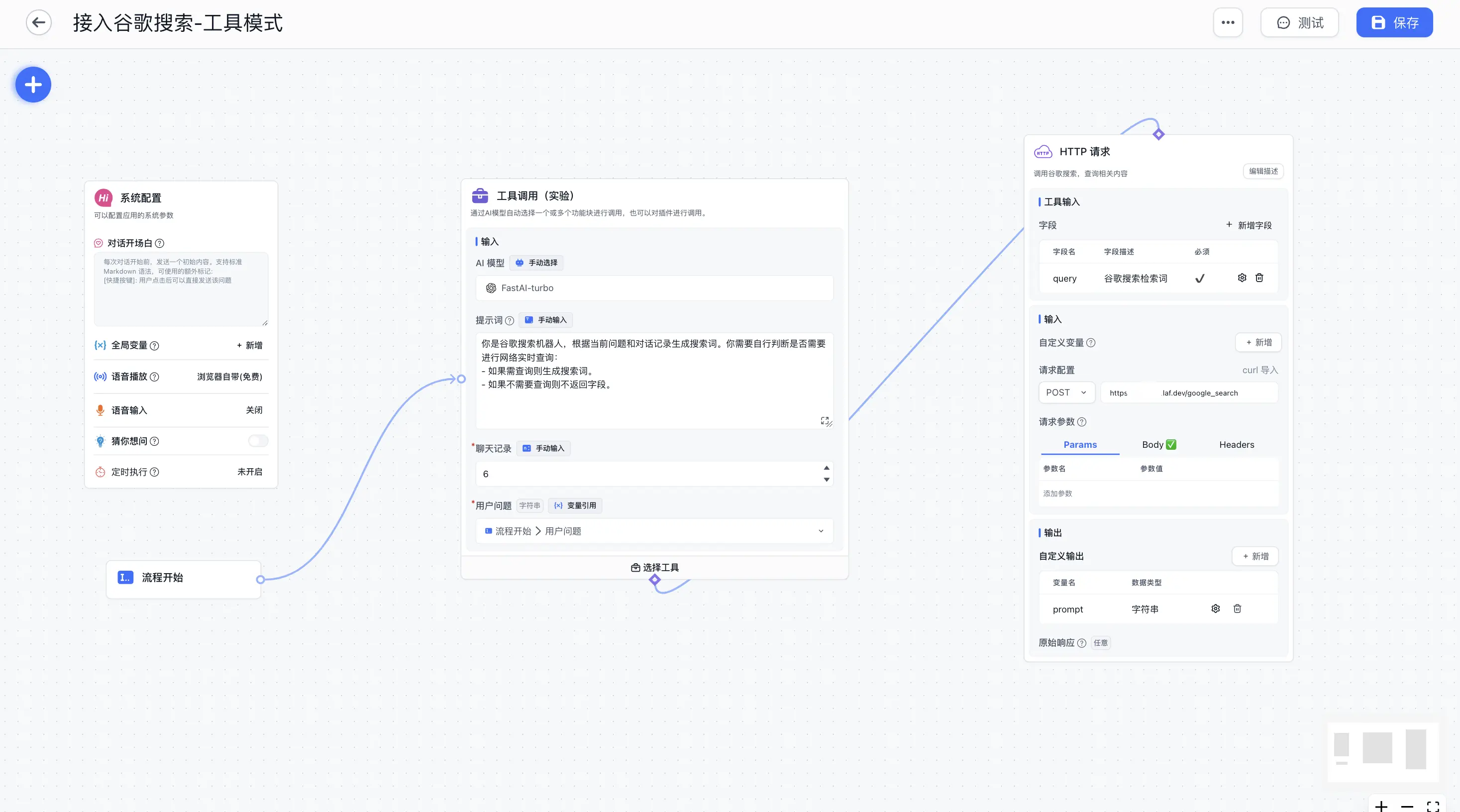Toggle the 猜你想问 switch
This screenshot has width=1460, height=812.
point(258,441)
